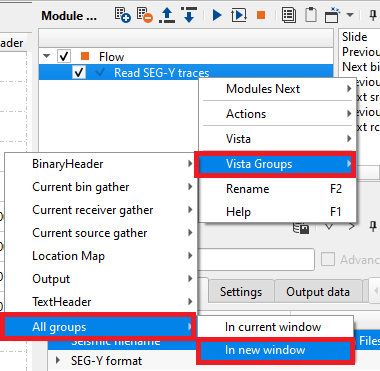The width and height of the screenshot is (380, 371).
Task: Collapse the Flow tree node
Action: (47, 56)
